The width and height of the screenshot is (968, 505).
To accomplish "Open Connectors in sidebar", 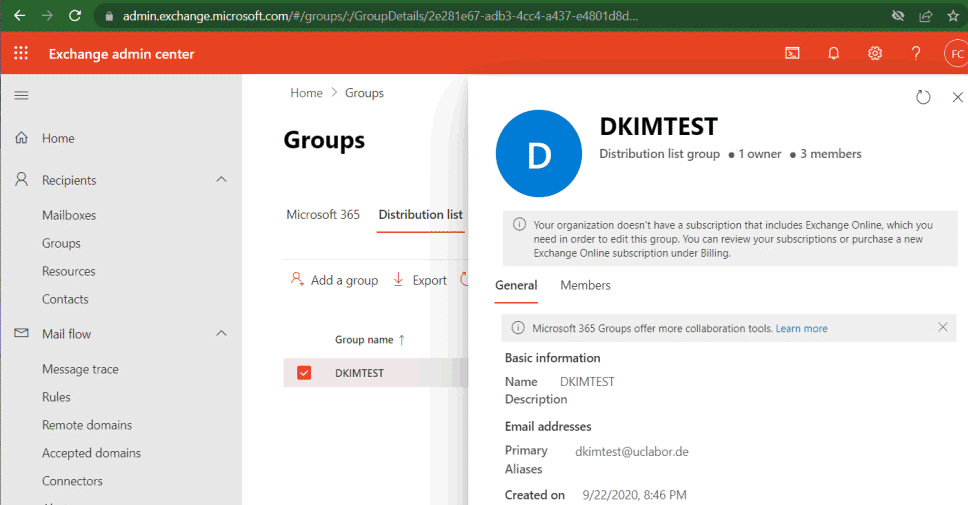I will tap(72, 481).
